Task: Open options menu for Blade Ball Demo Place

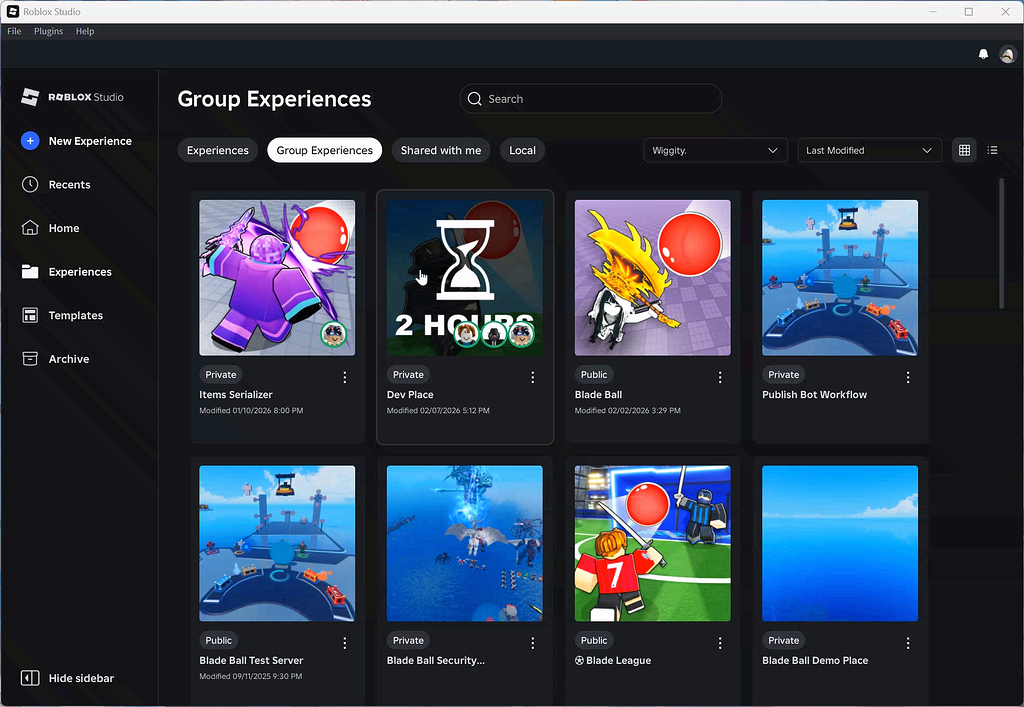Action: click(908, 643)
